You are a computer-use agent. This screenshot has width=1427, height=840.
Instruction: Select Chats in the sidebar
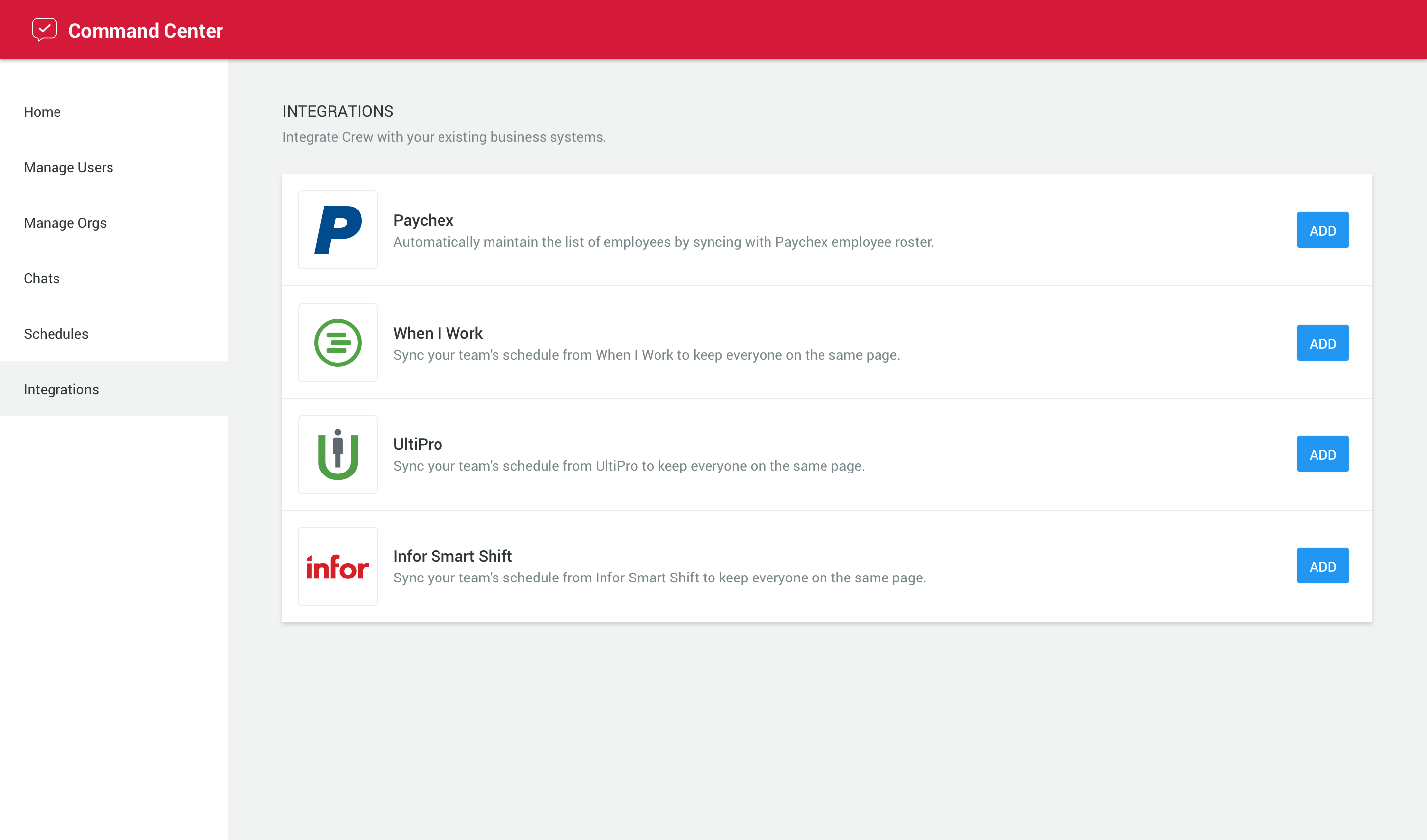(x=114, y=278)
